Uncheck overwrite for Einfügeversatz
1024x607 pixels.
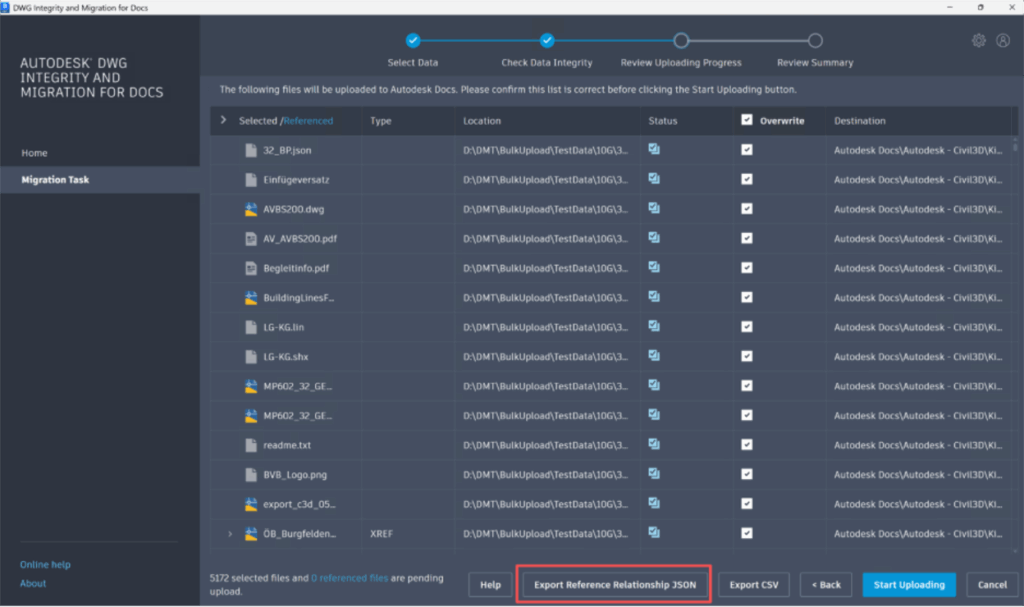pos(747,179)
